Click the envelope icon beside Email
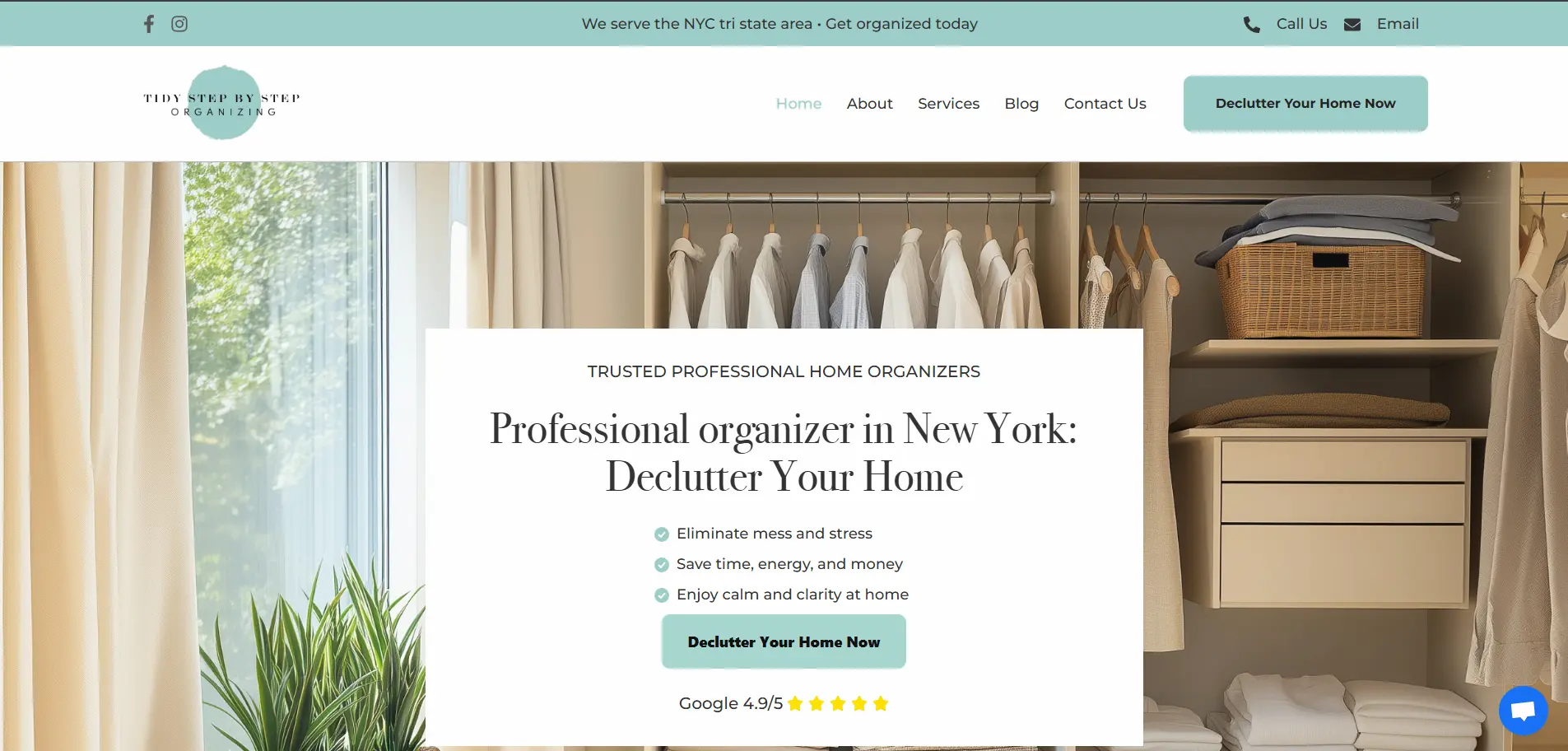This screenshot has height=751, width=1568. coord(1352,25)
